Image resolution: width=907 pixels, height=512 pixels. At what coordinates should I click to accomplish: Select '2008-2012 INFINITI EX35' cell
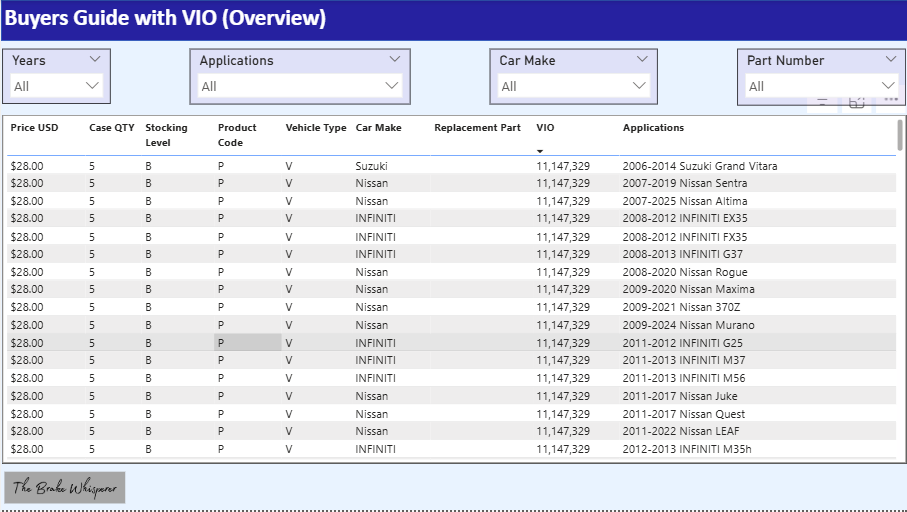[685, 219]
